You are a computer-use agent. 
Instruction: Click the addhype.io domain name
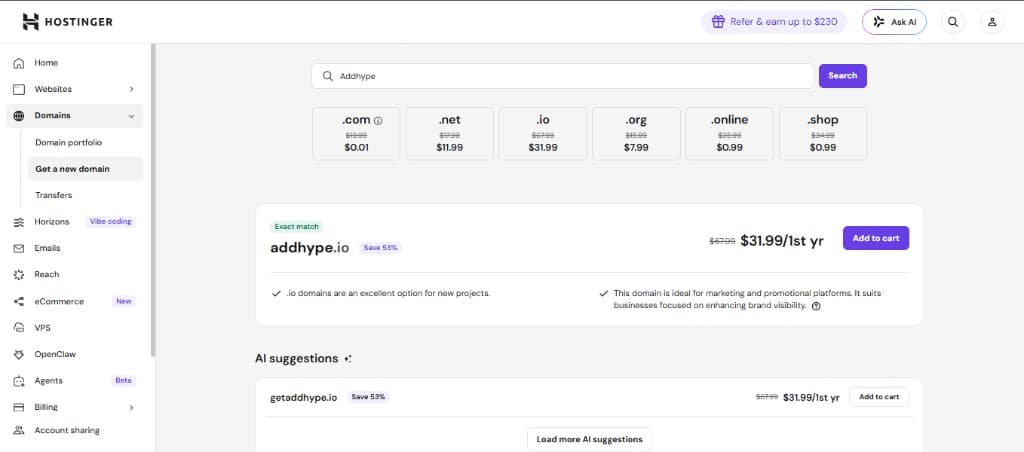[310, 248]
